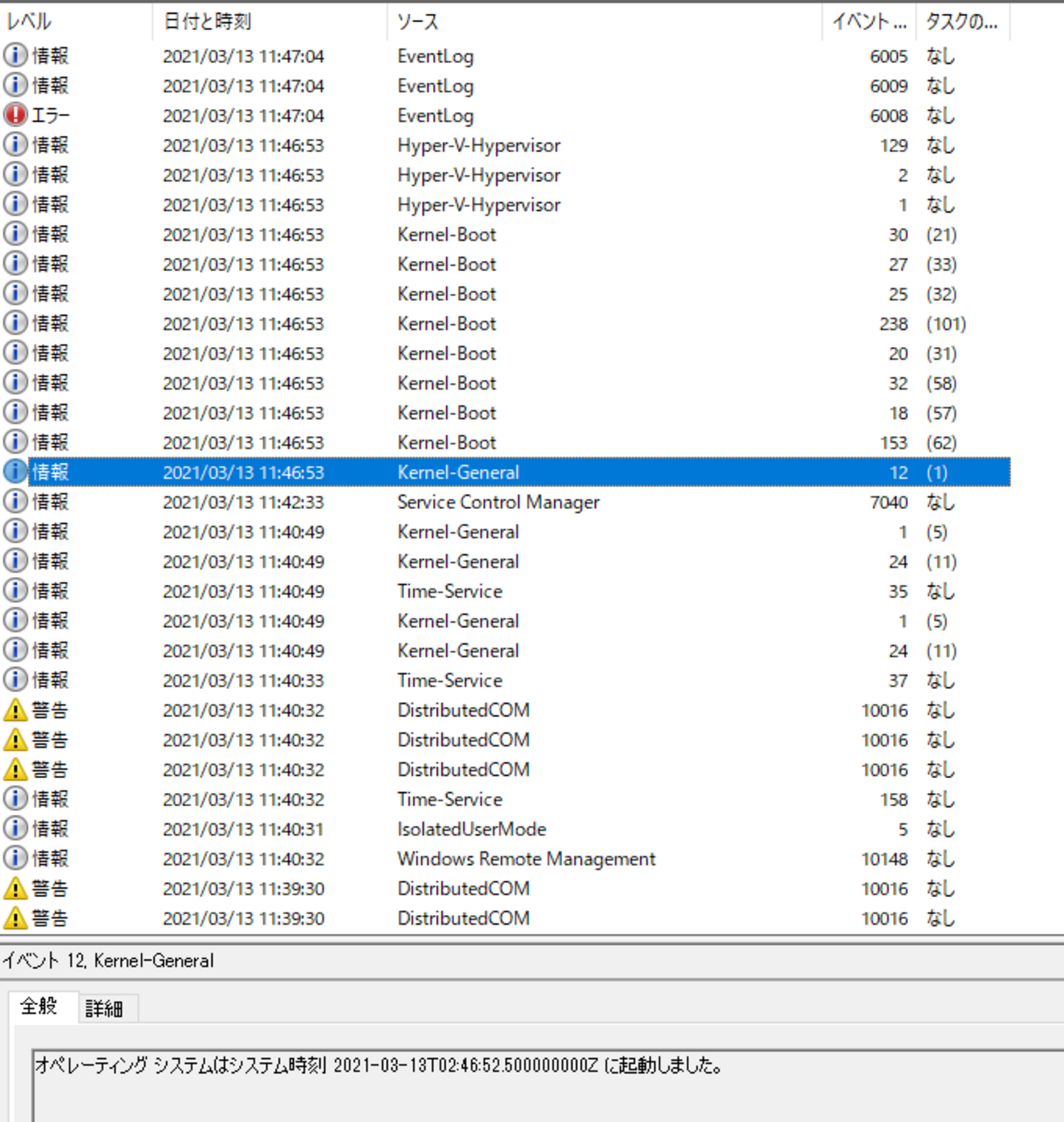Click the info icon on the Hyper-V-Hypervisor 129 row
The height and width of the screenshot is (1122, 1064).
click(x=15, y=145)
